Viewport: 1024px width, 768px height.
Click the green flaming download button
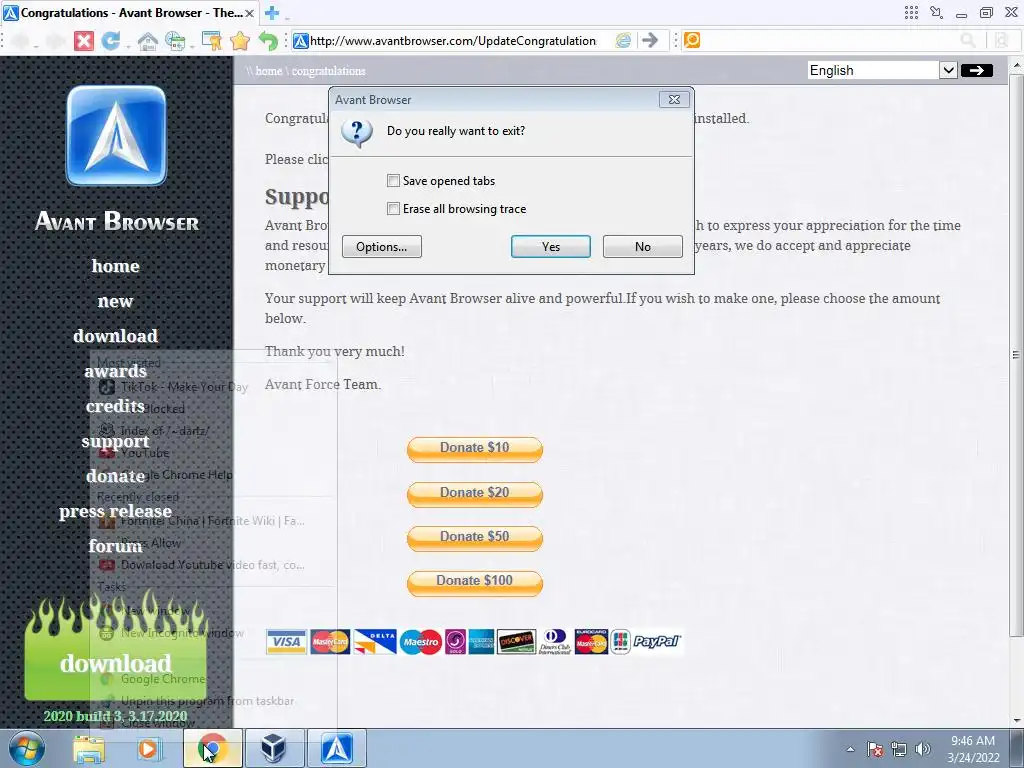tap(116, 647)
